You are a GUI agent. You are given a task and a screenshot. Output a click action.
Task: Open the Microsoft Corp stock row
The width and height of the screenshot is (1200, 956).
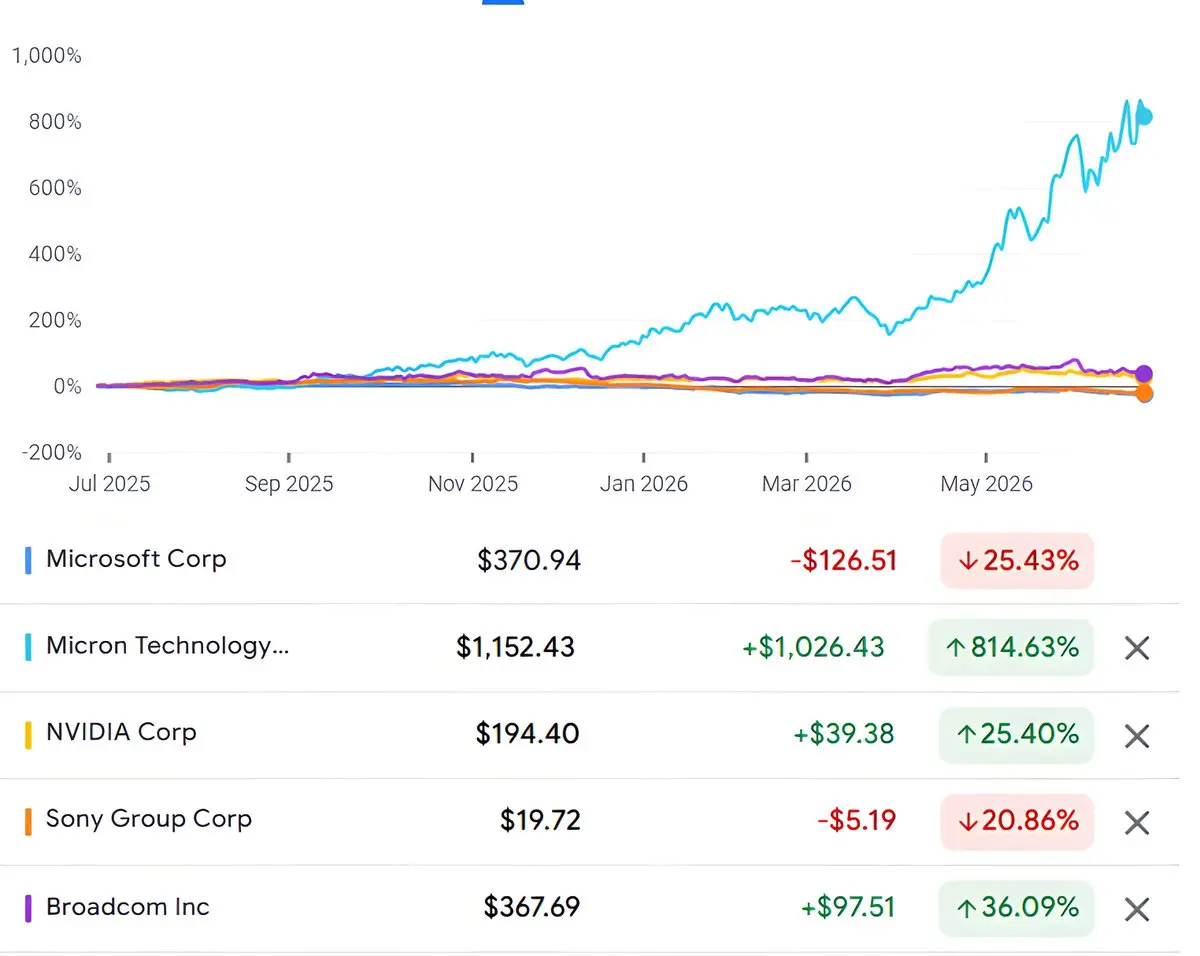[x=590, y=560]
